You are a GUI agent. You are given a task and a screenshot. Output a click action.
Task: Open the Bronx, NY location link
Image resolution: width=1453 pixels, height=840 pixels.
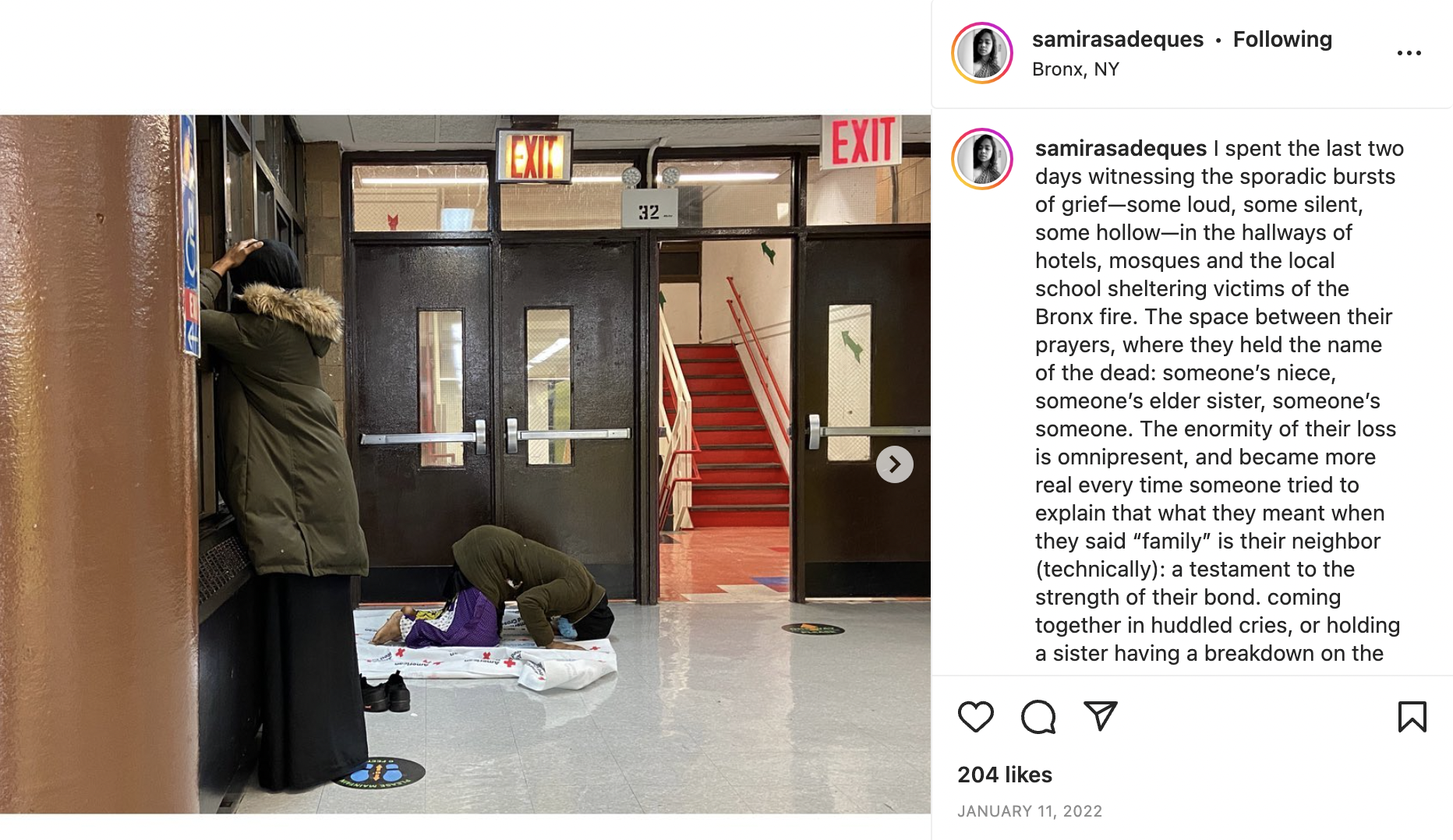(1075, 69)
